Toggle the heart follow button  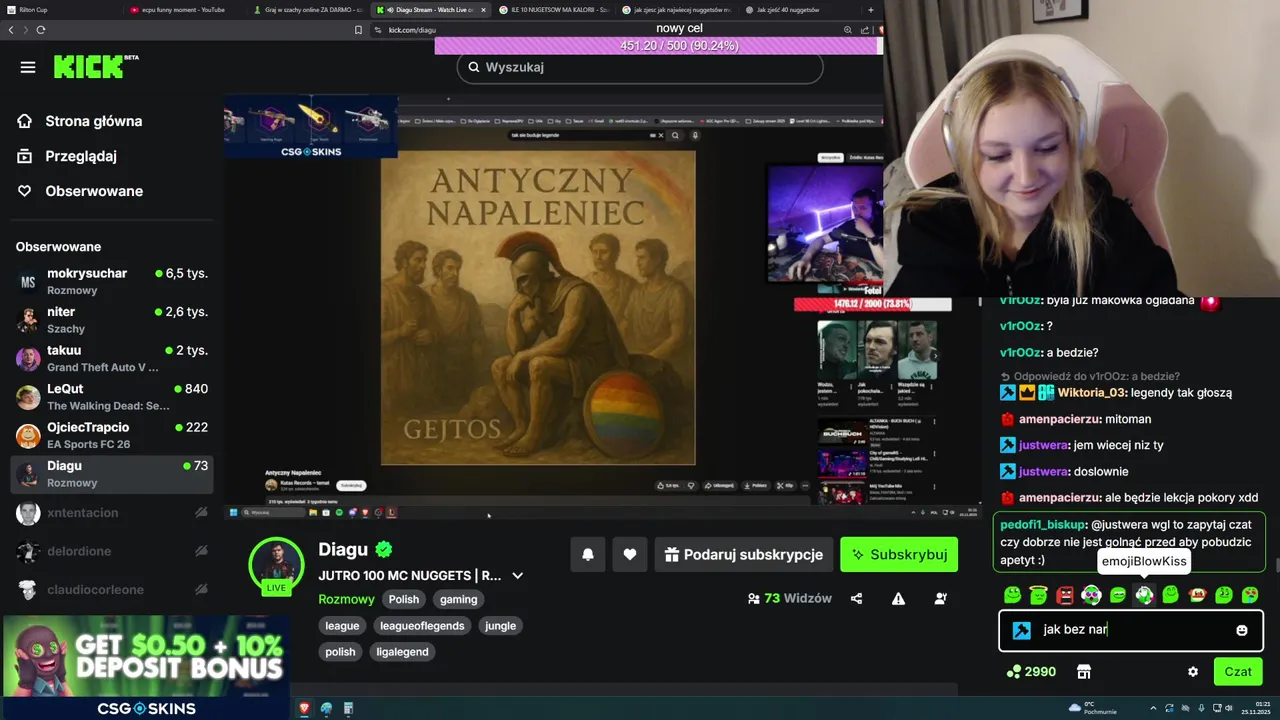coord(630,554)
